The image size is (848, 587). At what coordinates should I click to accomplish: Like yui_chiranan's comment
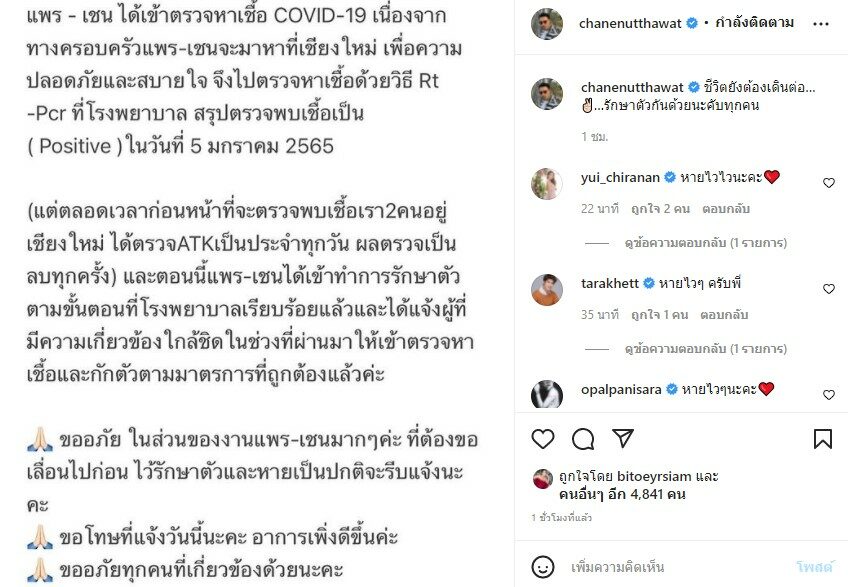click(x=829, y=183)
